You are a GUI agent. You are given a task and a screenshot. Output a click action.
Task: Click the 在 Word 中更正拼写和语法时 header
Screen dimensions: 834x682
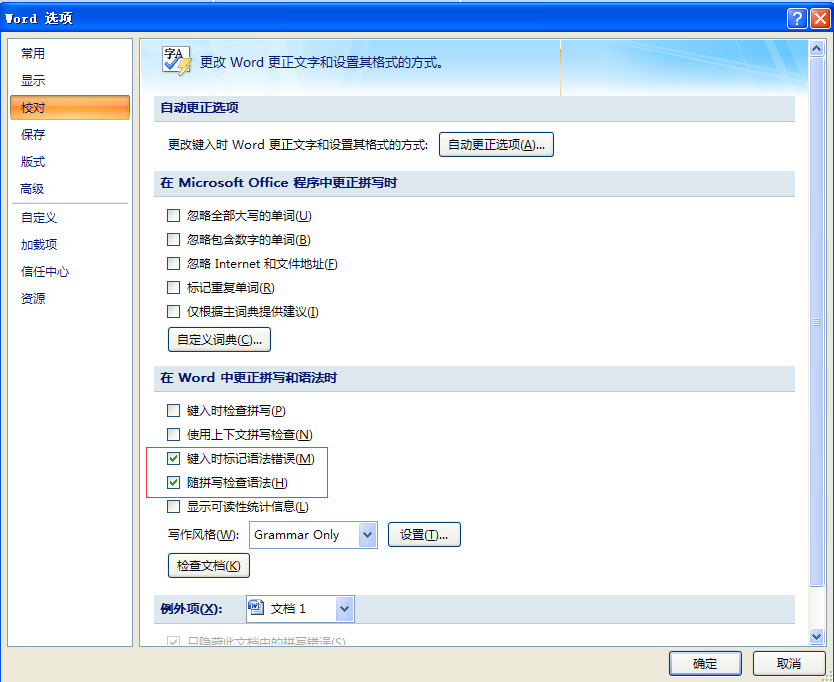(x=249, y=378)
